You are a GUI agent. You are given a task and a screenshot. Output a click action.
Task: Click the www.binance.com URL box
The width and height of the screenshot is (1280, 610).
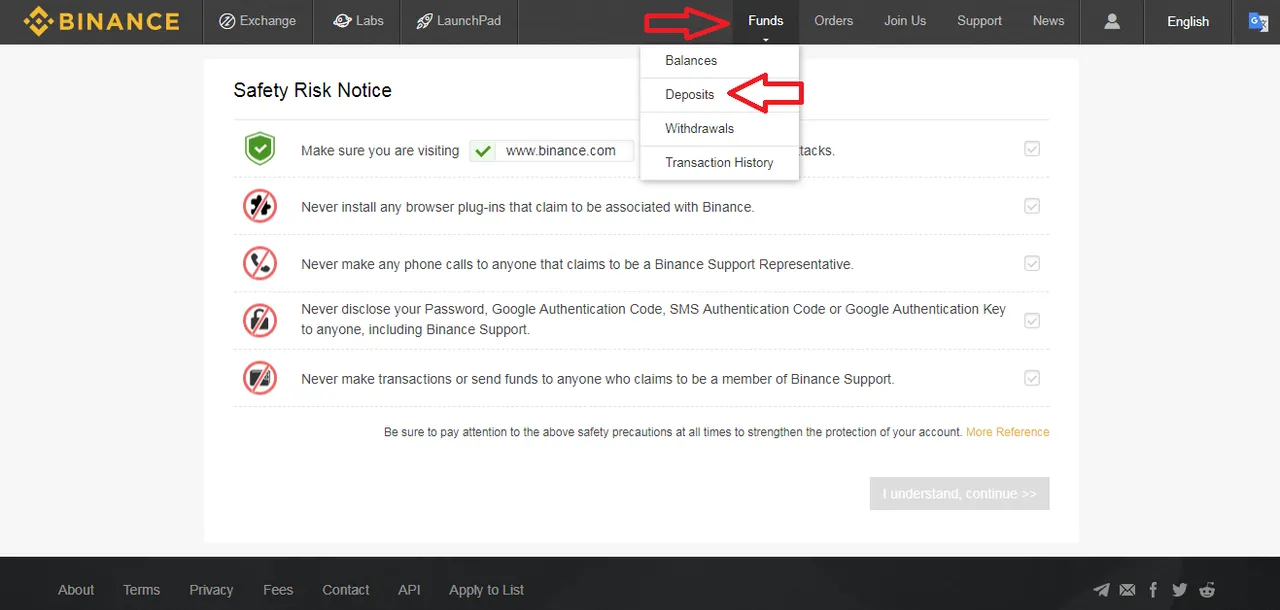pos(552,151)
